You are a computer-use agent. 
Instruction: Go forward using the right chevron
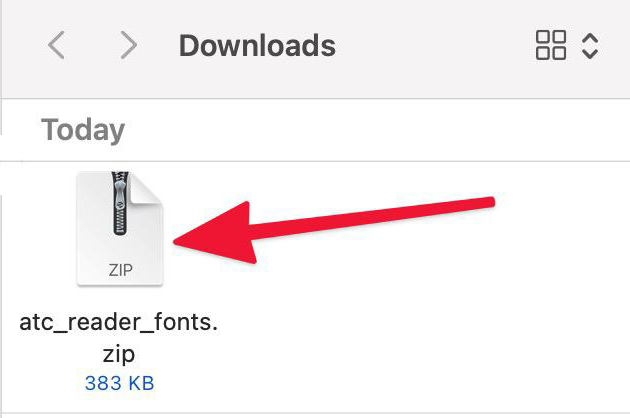pos(127,45)
